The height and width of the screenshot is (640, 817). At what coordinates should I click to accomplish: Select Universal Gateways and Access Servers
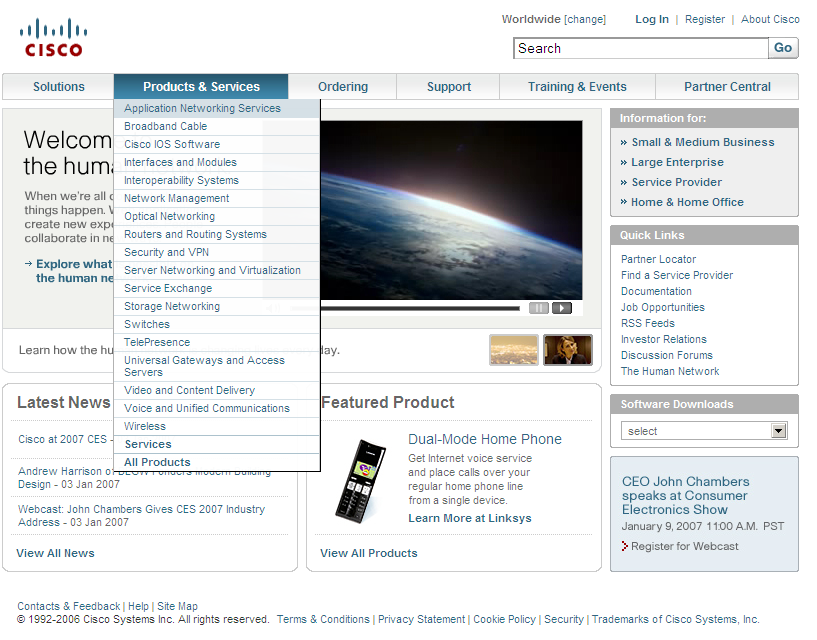217,366
